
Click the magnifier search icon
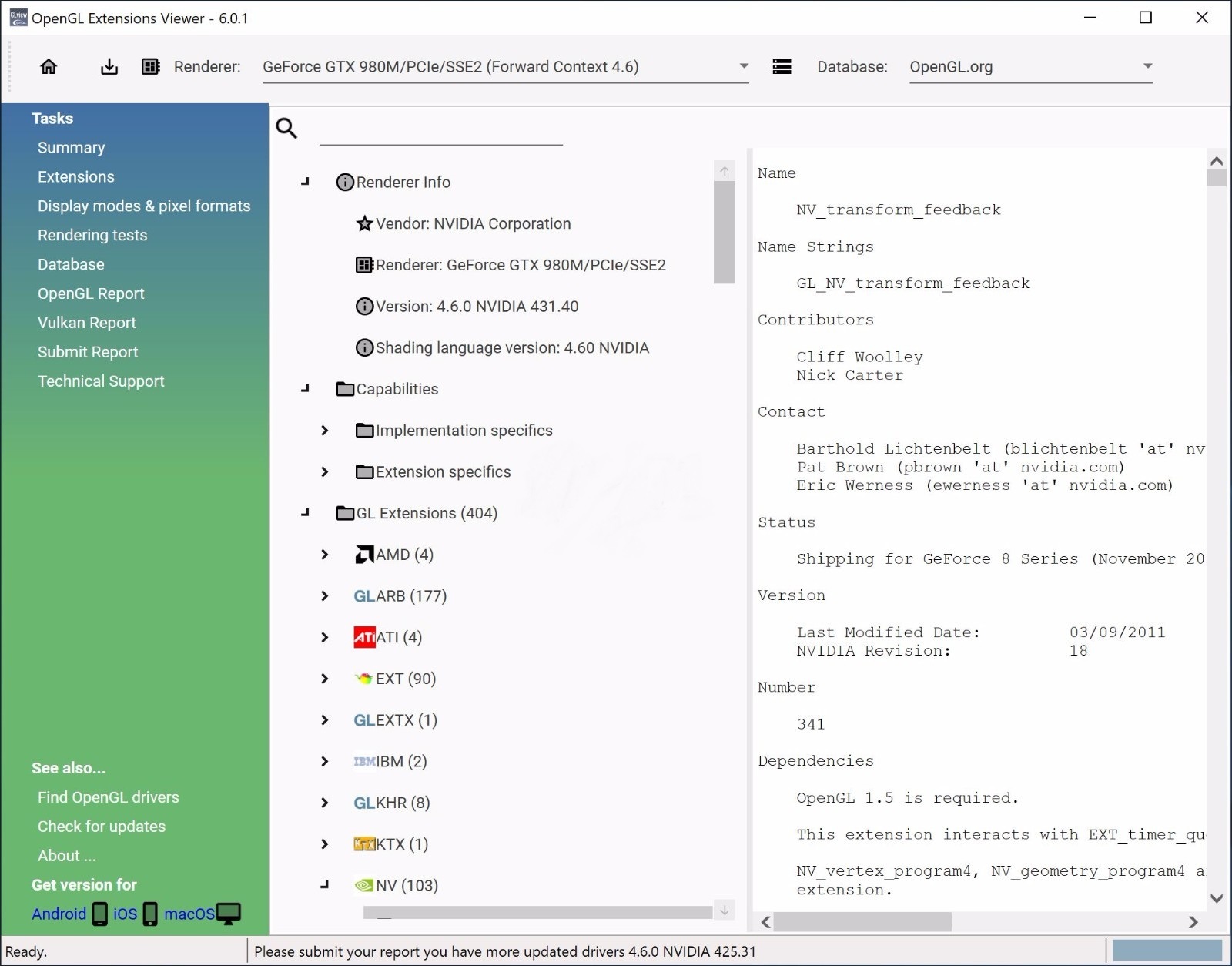[x=286, y=128]
